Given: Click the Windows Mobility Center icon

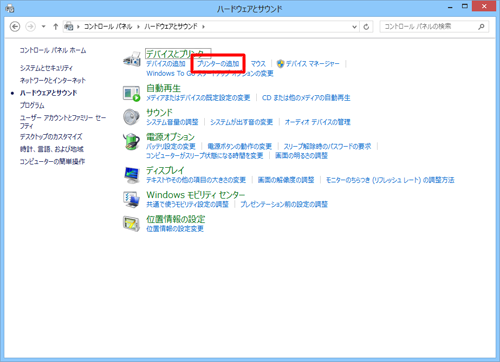Looking at the screenshot, I should pos(131,199).
